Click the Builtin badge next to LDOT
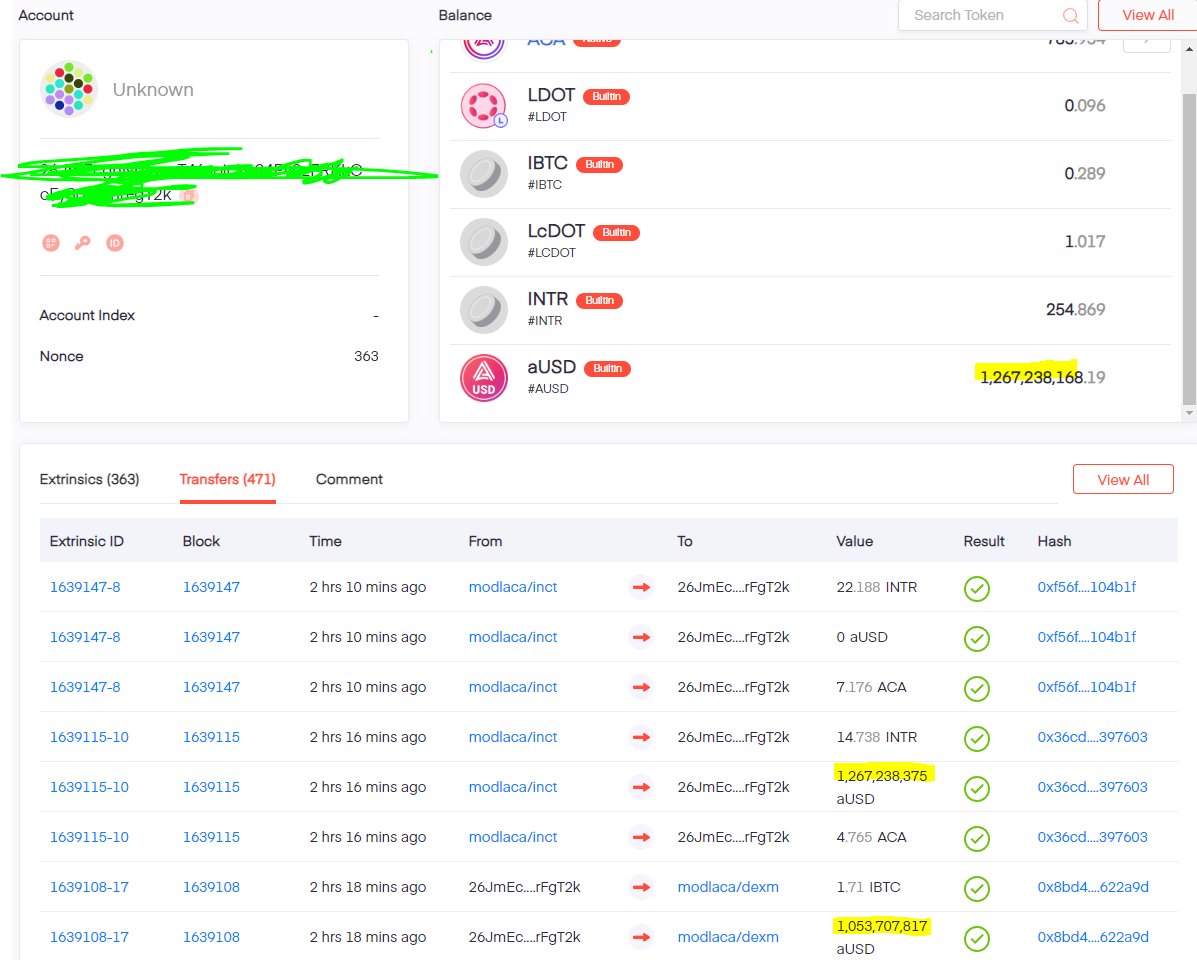This screenshot has height=960, width=1197. 606,96
